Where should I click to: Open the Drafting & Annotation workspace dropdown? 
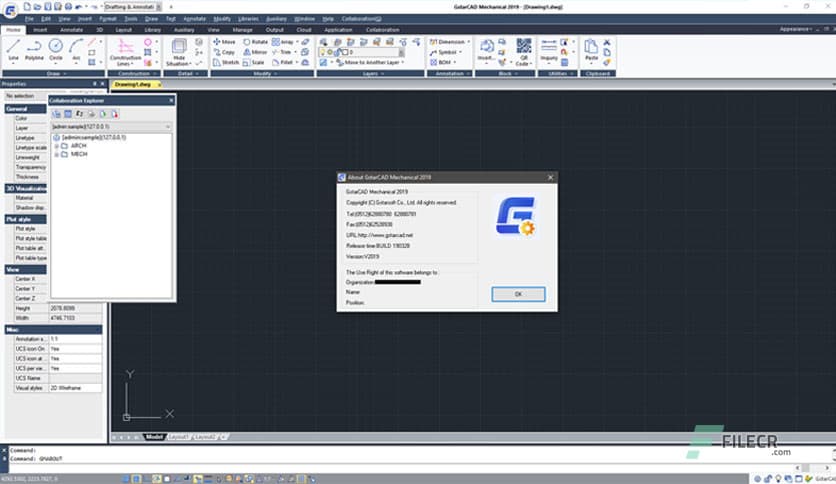click(x=158, y=7)
